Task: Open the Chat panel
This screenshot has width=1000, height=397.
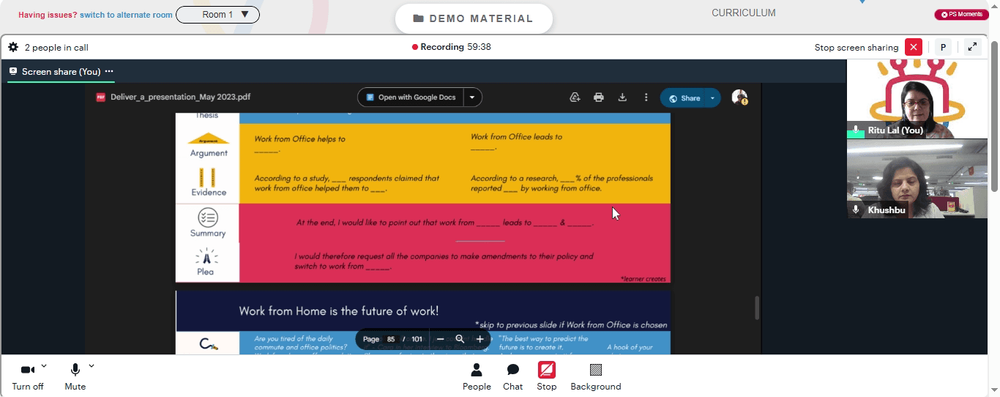Action: [513, 377]
